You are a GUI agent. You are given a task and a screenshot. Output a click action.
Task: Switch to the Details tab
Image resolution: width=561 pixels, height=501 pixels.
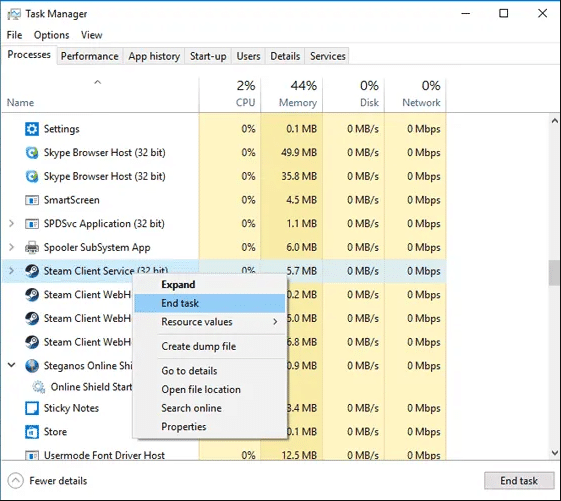tap(285, 56)
